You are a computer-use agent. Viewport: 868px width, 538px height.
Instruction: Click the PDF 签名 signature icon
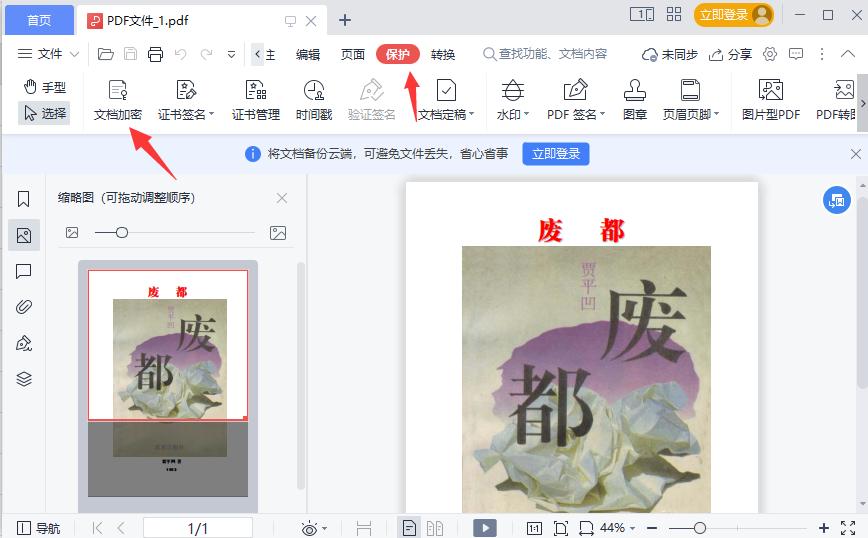tap(575, 90)
